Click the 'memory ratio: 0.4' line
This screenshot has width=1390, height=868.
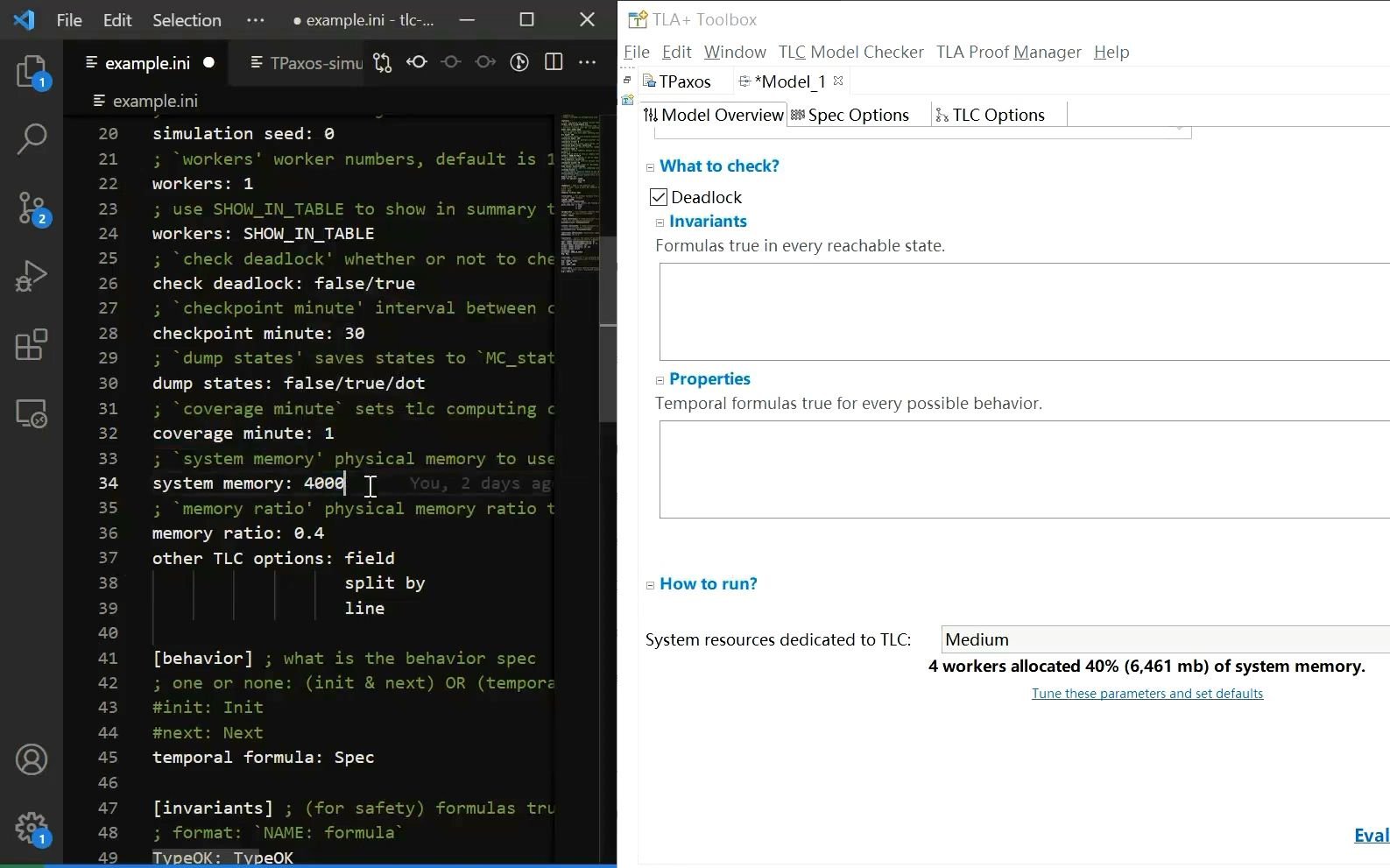(238, 533)
